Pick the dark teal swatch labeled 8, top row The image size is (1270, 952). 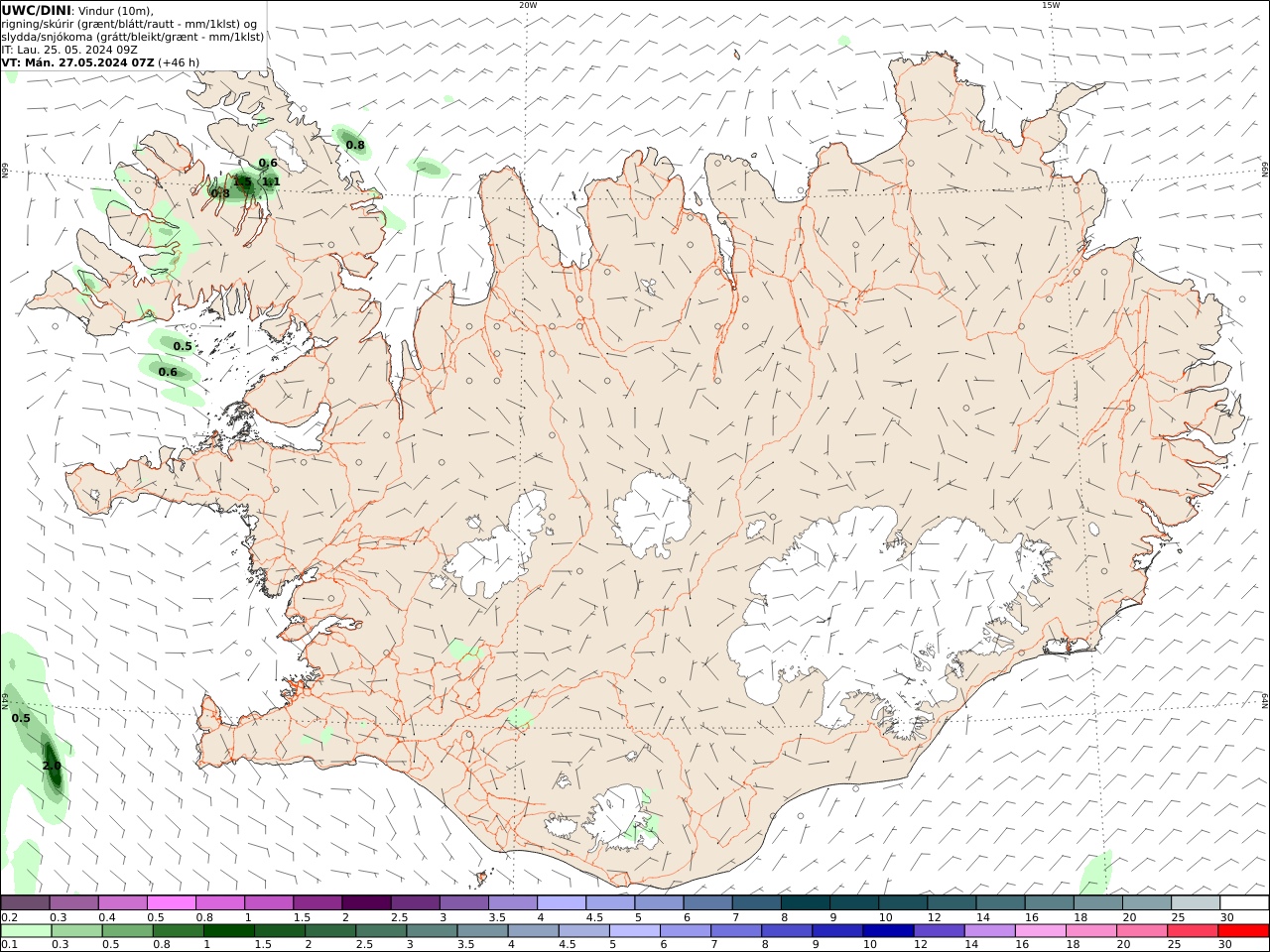[806, 902]
